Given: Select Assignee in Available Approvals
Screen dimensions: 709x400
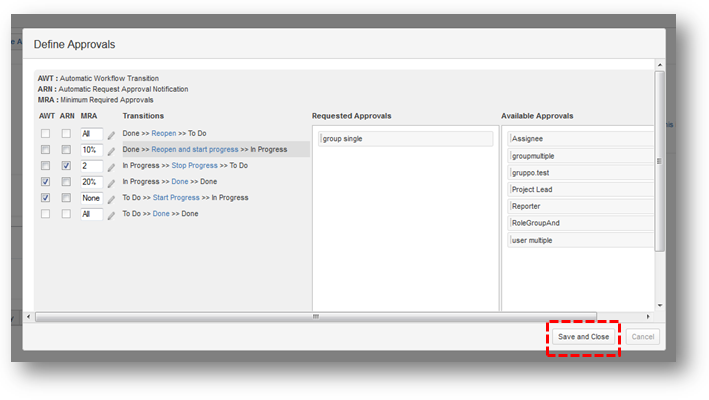Looking at the screenshot, I should pyautogui.click(x=578, y=139).
